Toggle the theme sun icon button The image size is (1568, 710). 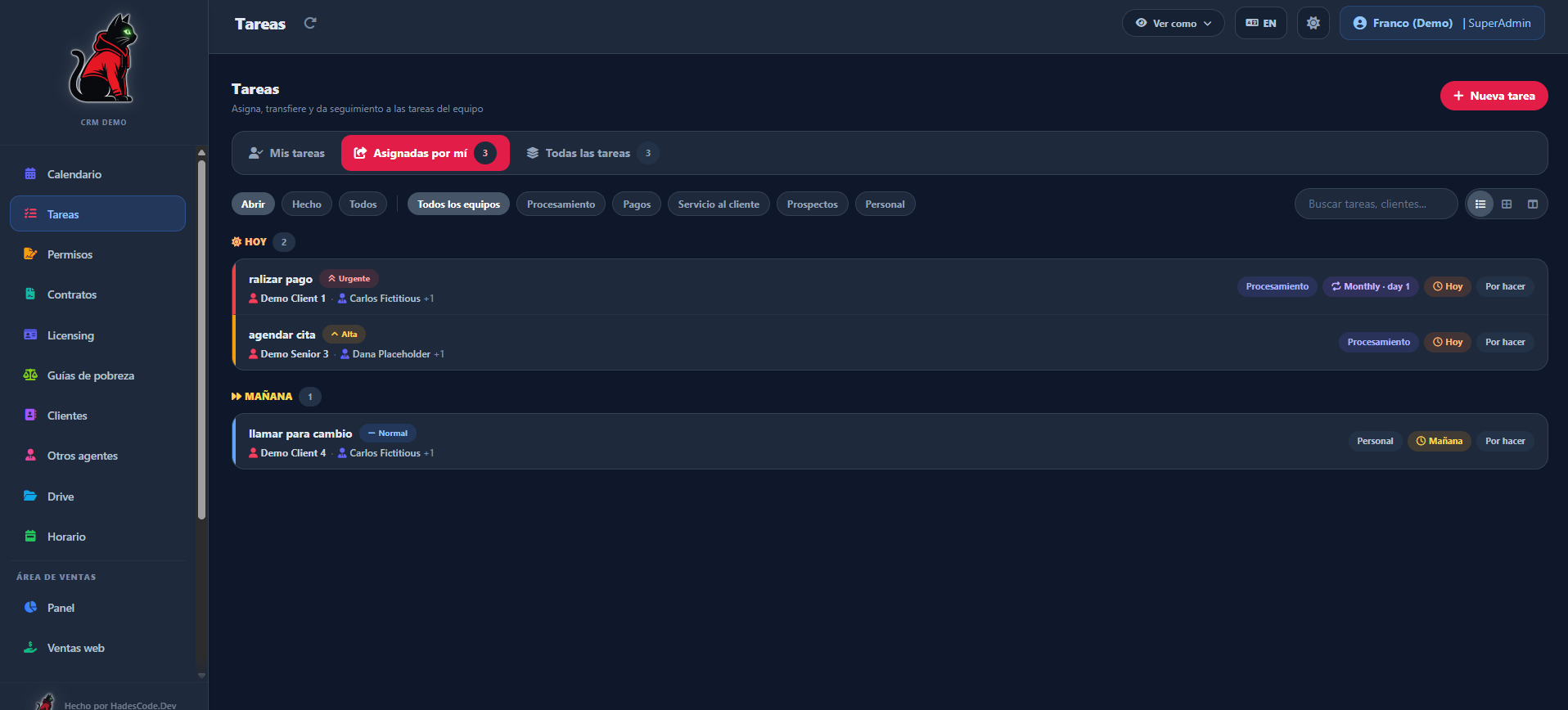click(x=1313, y=23)
